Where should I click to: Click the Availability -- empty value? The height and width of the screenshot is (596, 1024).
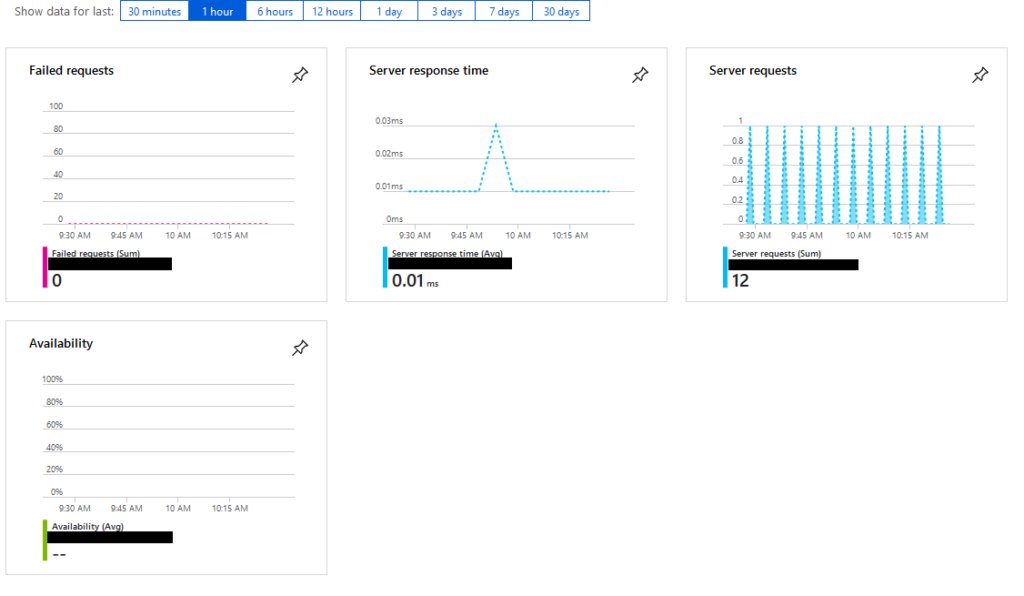click(59, 554)
